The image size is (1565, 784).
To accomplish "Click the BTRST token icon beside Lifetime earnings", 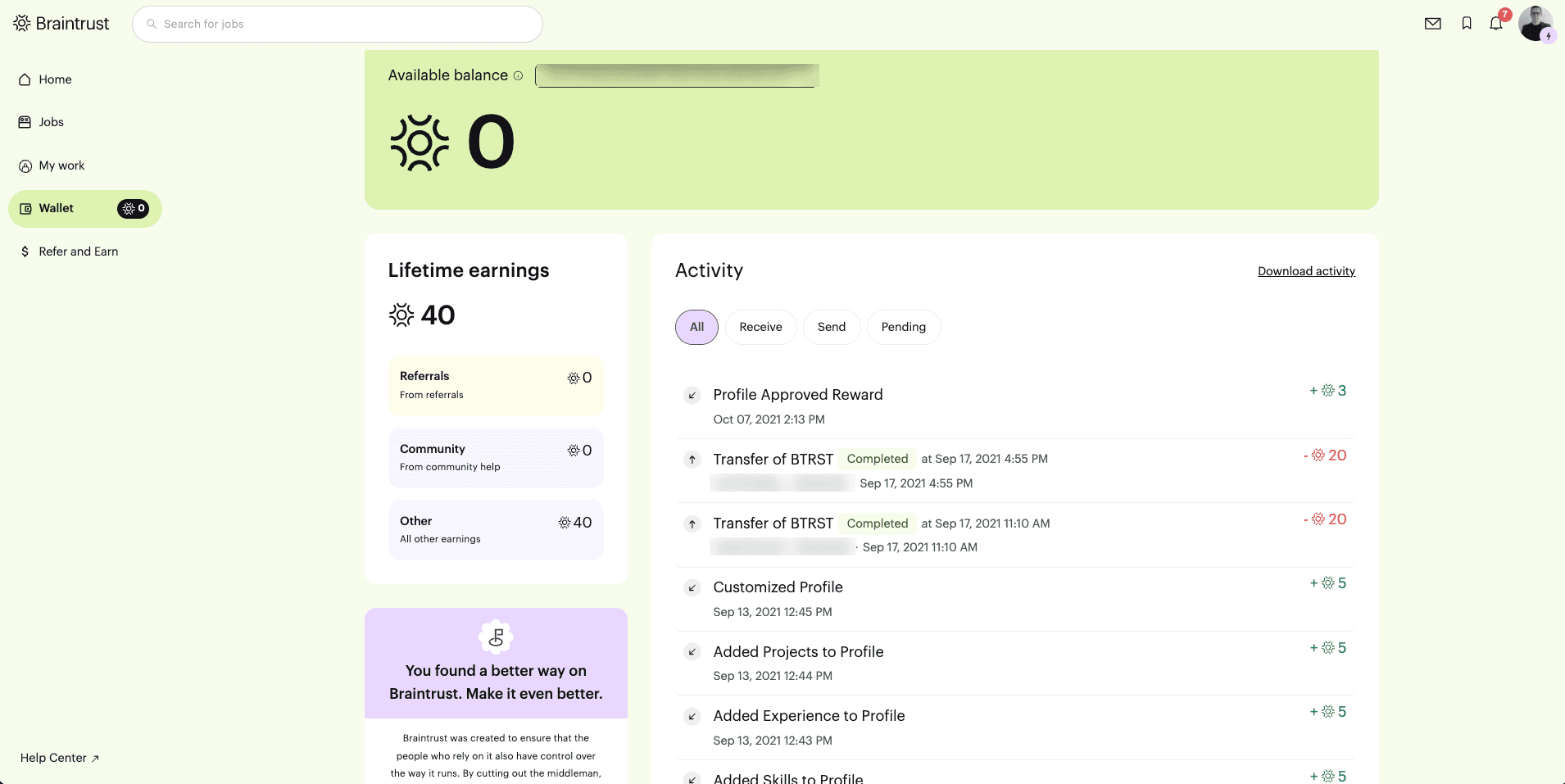I will tap(401, 315).
